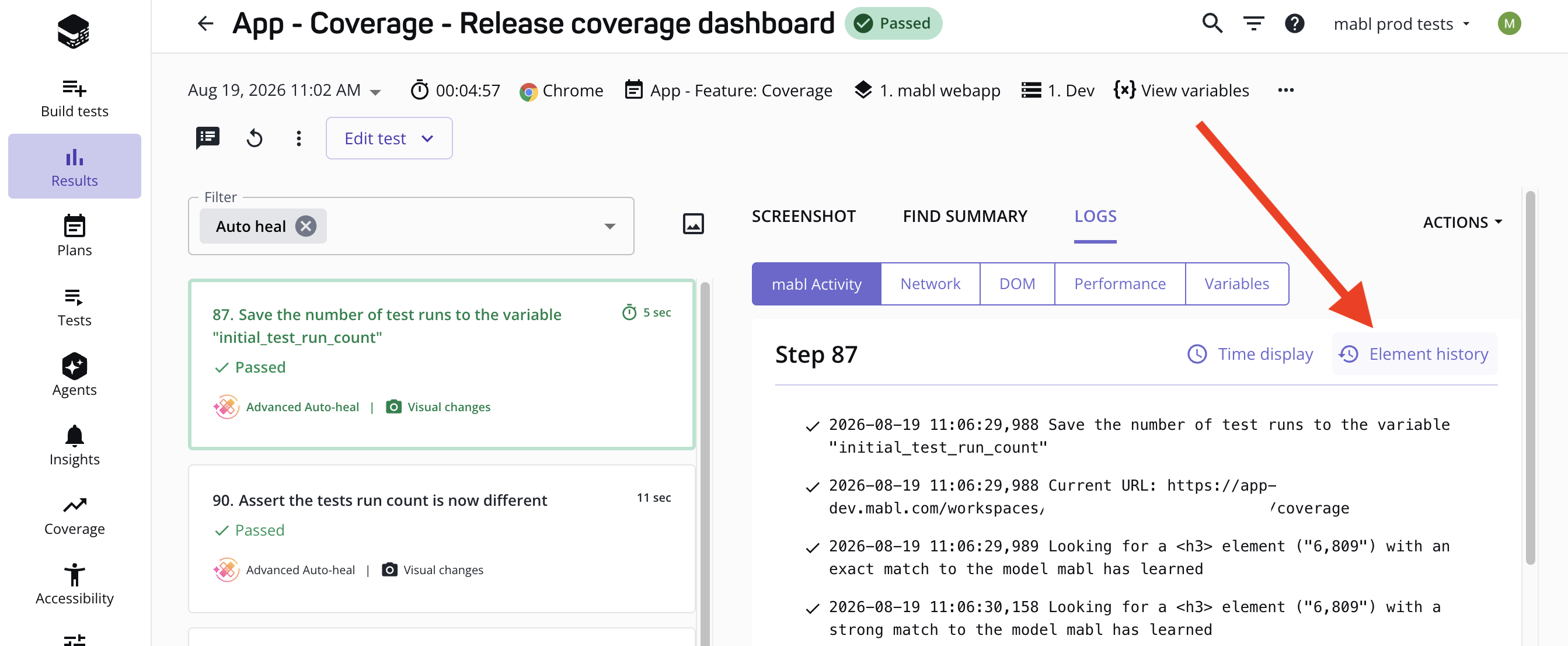Open the ACTIONS dropdown
Image resolution: width=1568 pixels, height=646 pixels.
pyautogui.click(x=1462, y=222)
